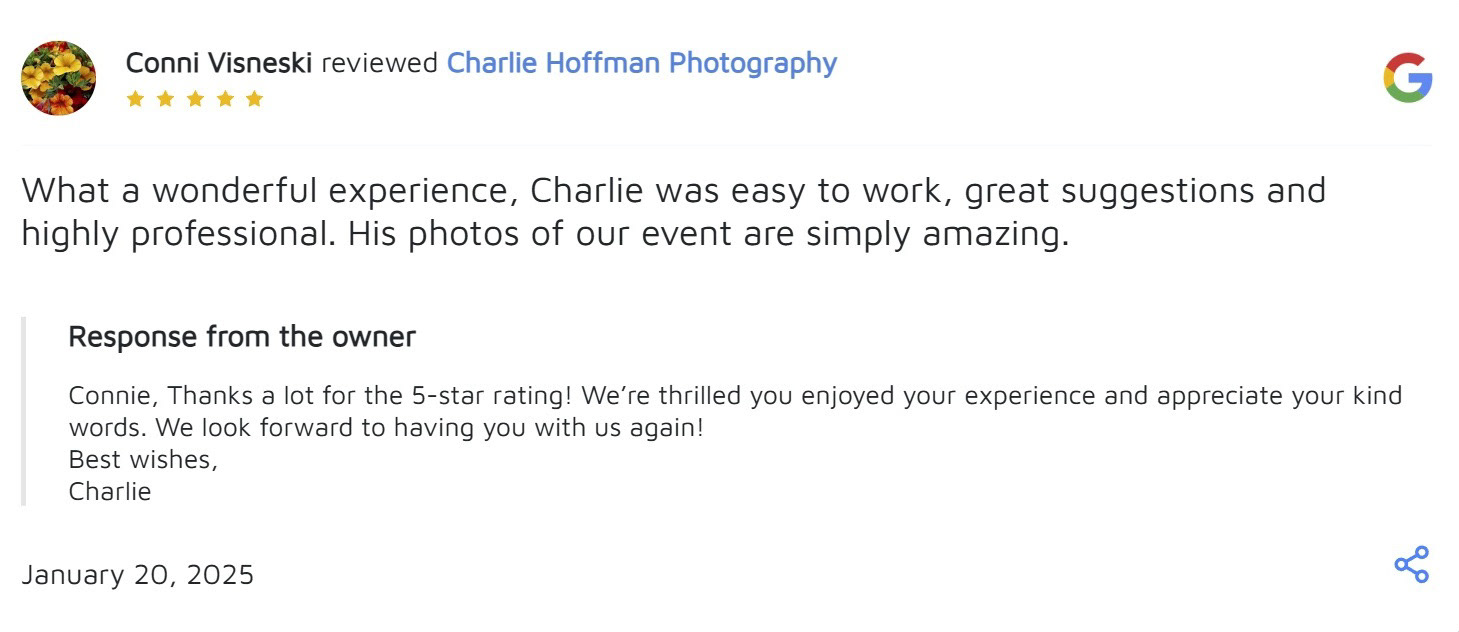Click the "Best wishes," line
The height and width of the screenshot is (632, 1459).
(x=143, y=460)
